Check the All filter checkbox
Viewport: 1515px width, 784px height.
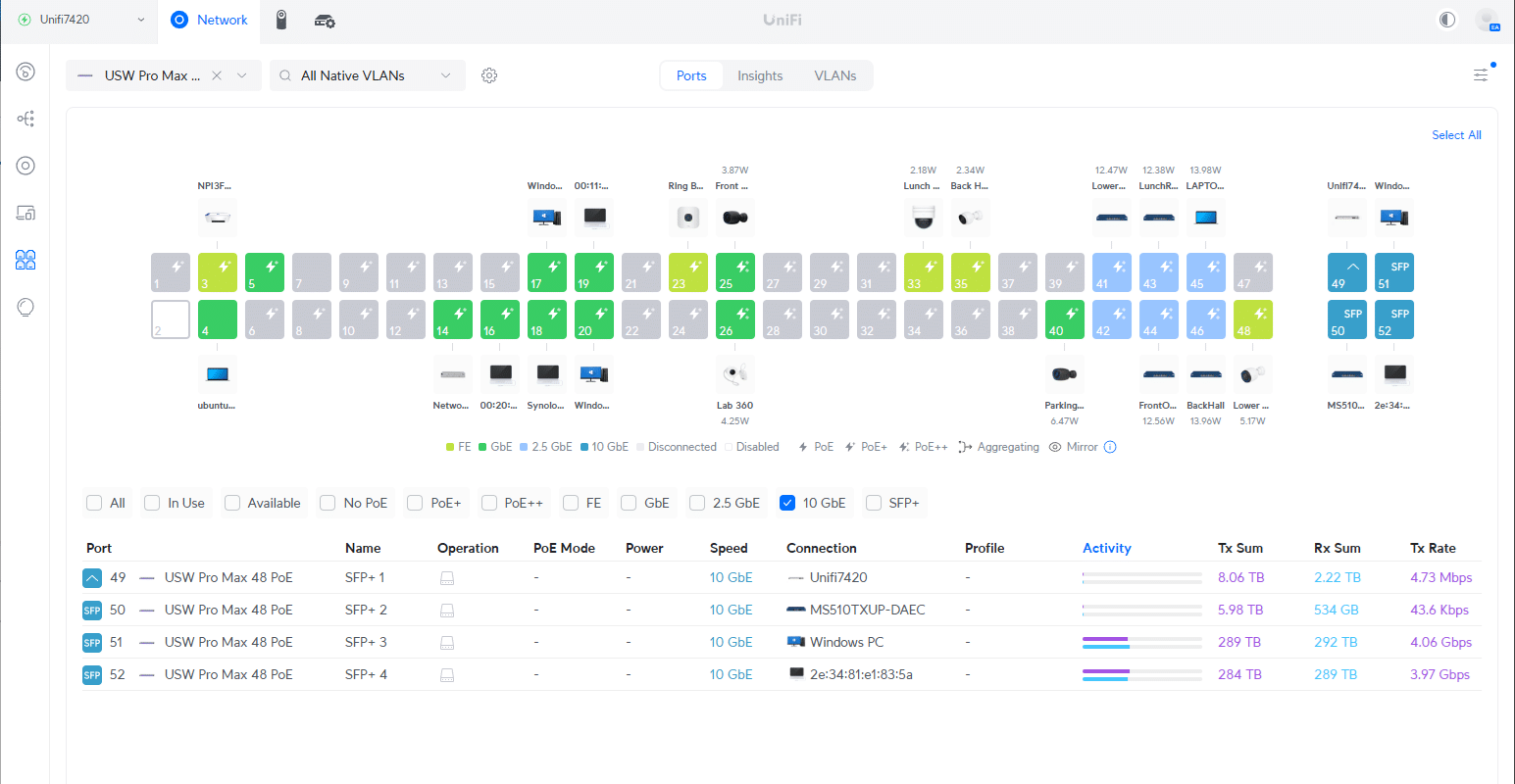coord(94,503)
